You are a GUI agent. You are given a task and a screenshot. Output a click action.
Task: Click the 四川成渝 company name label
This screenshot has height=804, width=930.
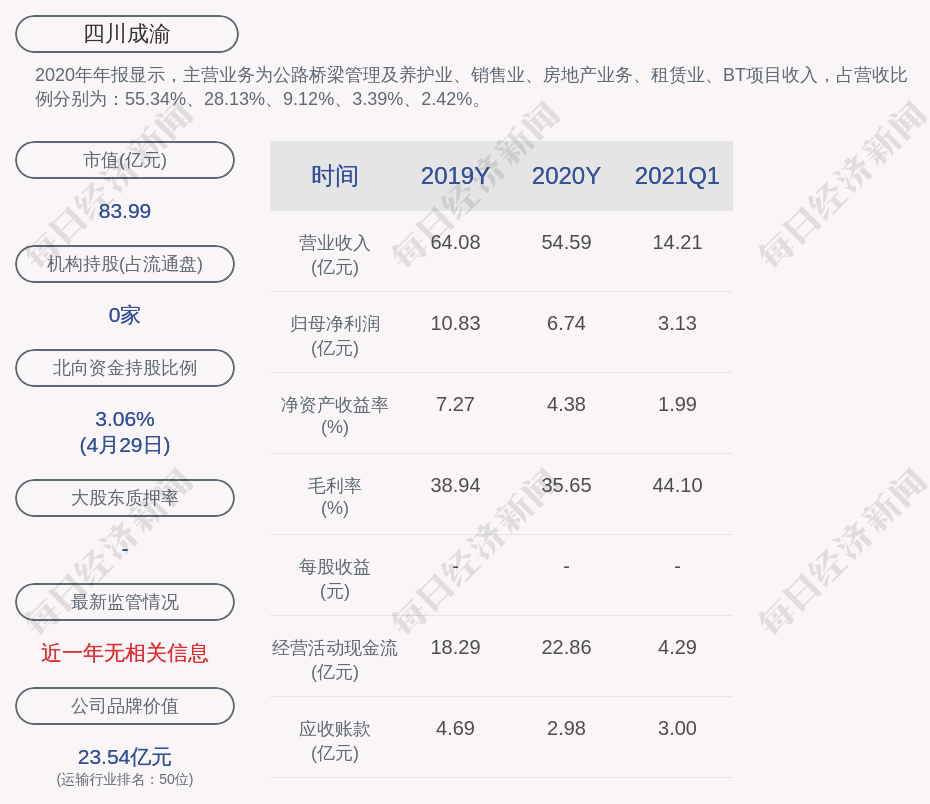pos(126,34)
